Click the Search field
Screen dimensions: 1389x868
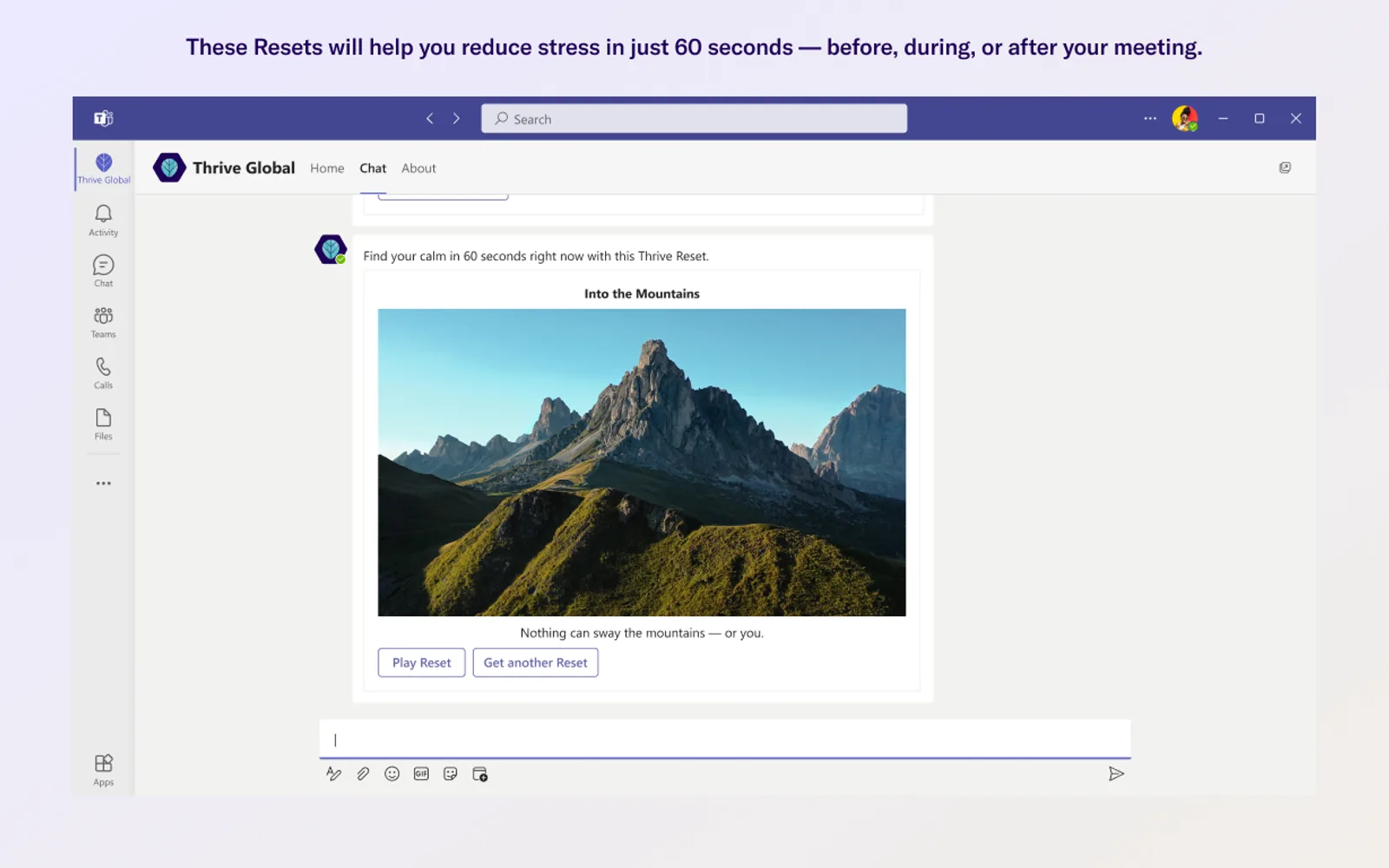(x=694, y=119)
